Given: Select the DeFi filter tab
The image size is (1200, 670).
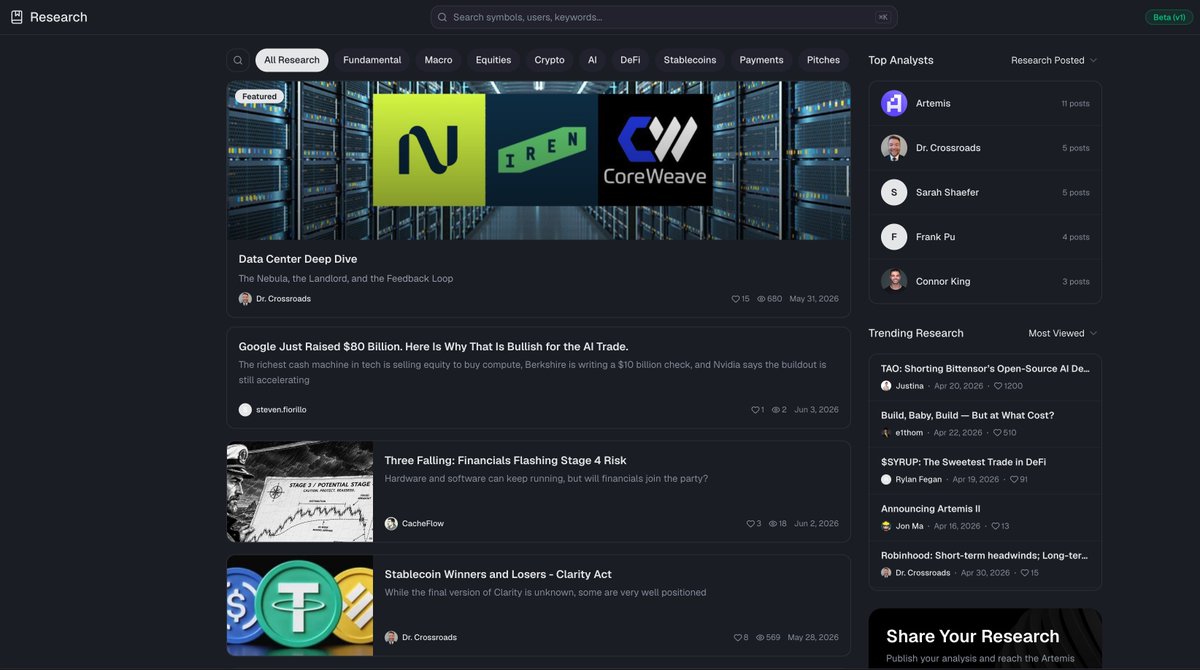Looking at the screenshot, I should pos(630,60).
